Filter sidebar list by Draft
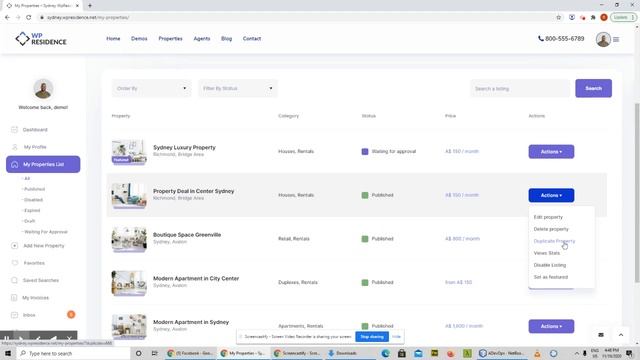This screenshot has width=640, height=360. [x=29, y=221]
